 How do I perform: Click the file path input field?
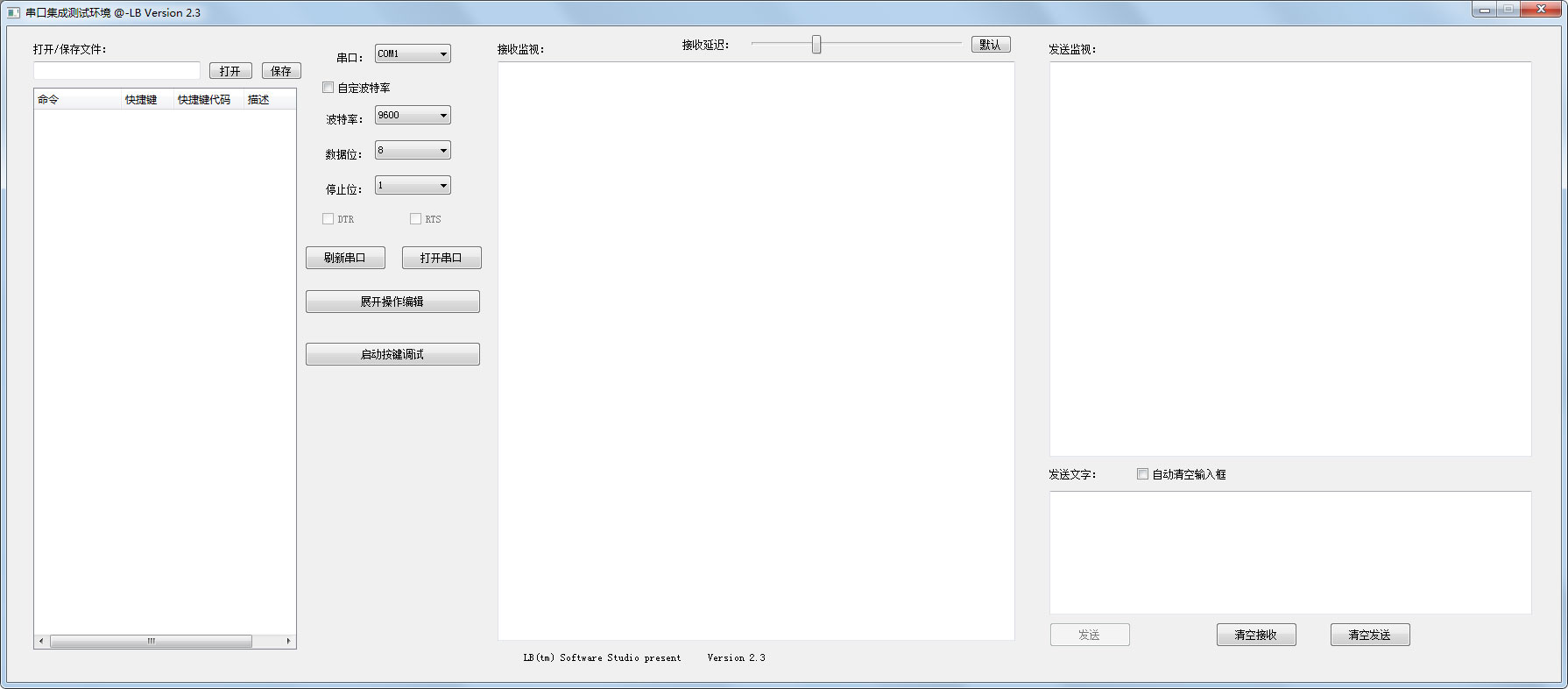pyautogui.click(x=117, y=70)
